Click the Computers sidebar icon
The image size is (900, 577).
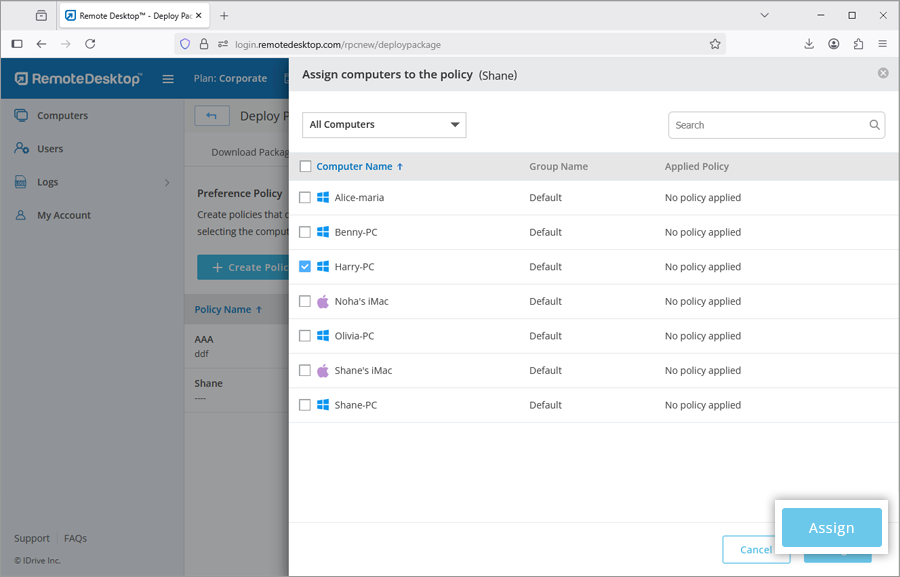tap(21, 115)
